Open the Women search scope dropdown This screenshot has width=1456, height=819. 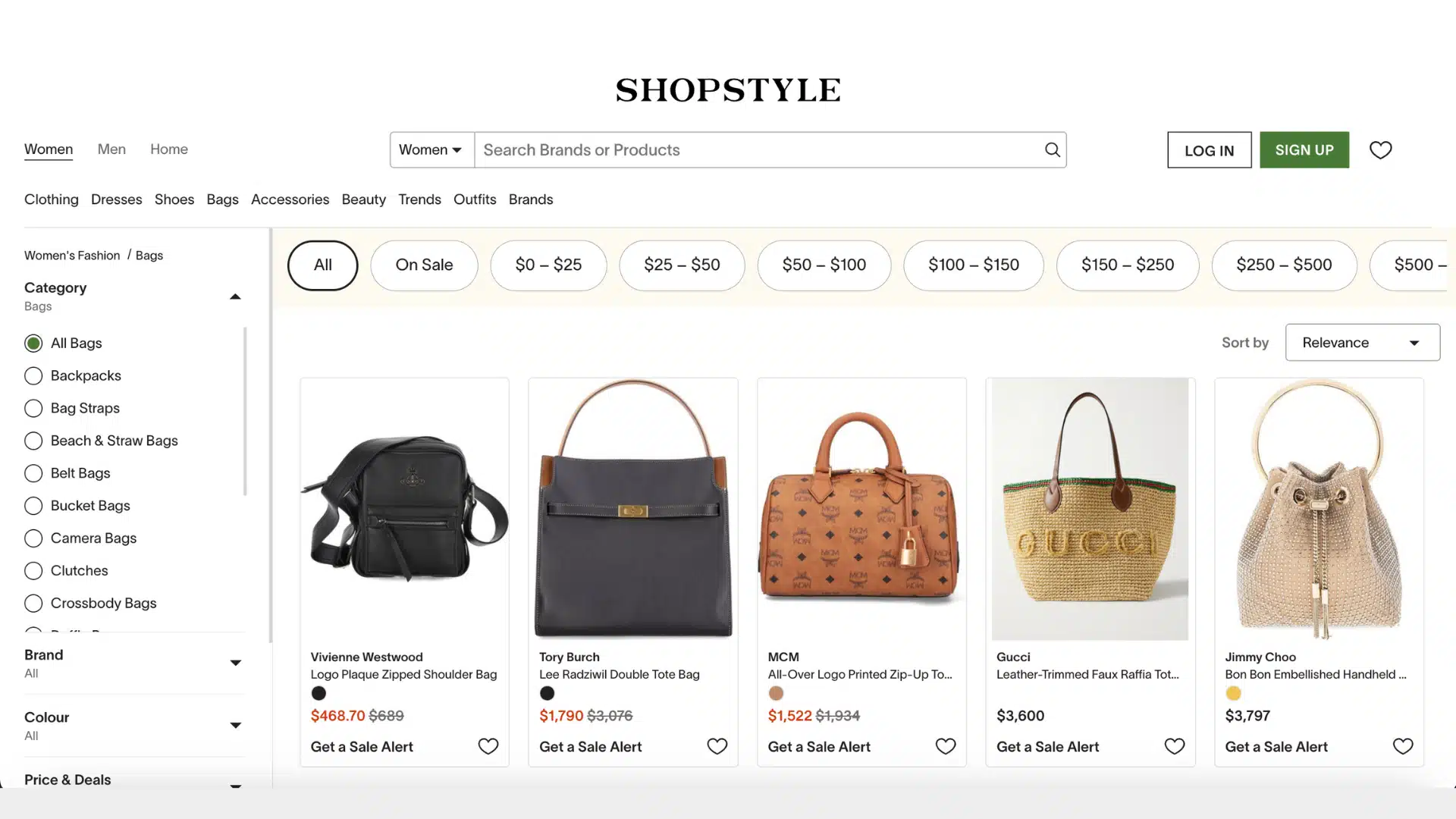pyautogui.click(x=431, y=150)
